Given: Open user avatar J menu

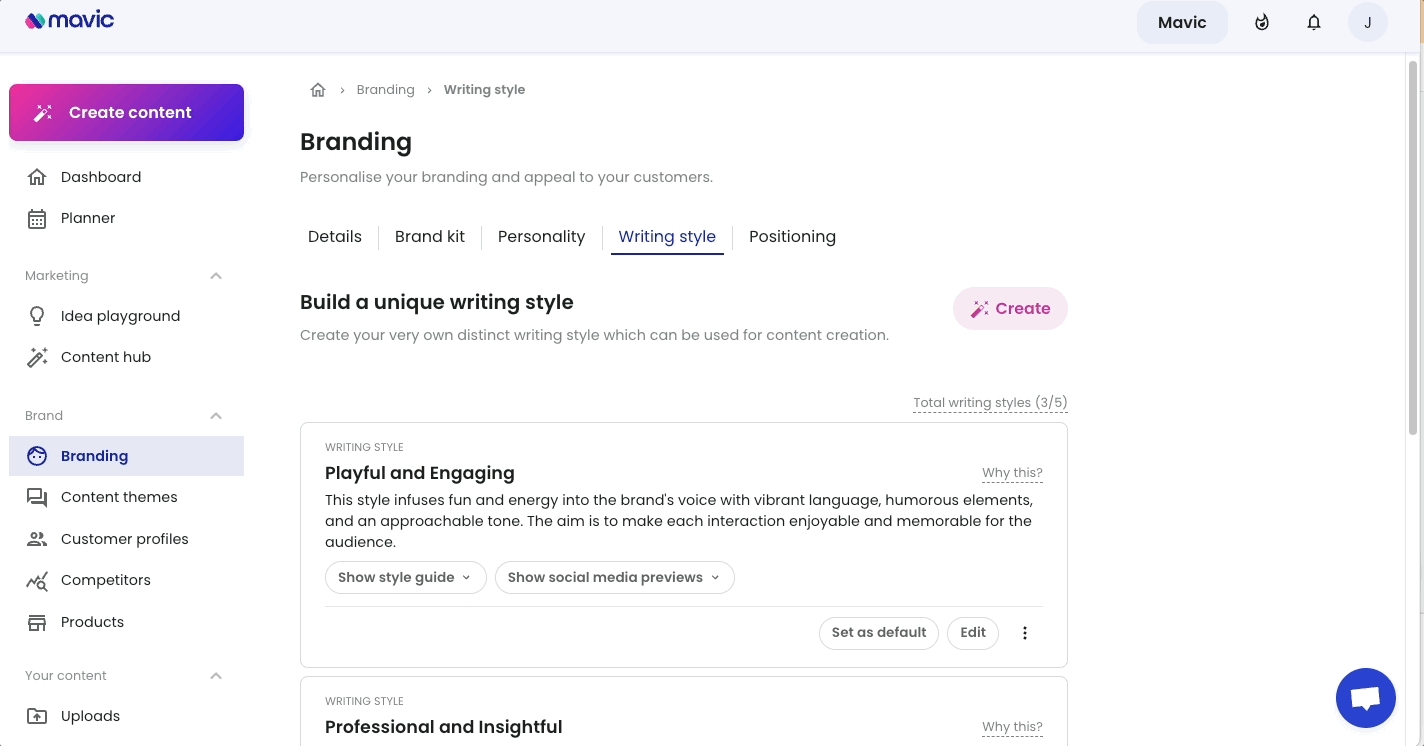Looking at the screenshot, I should click(1368, 22).
